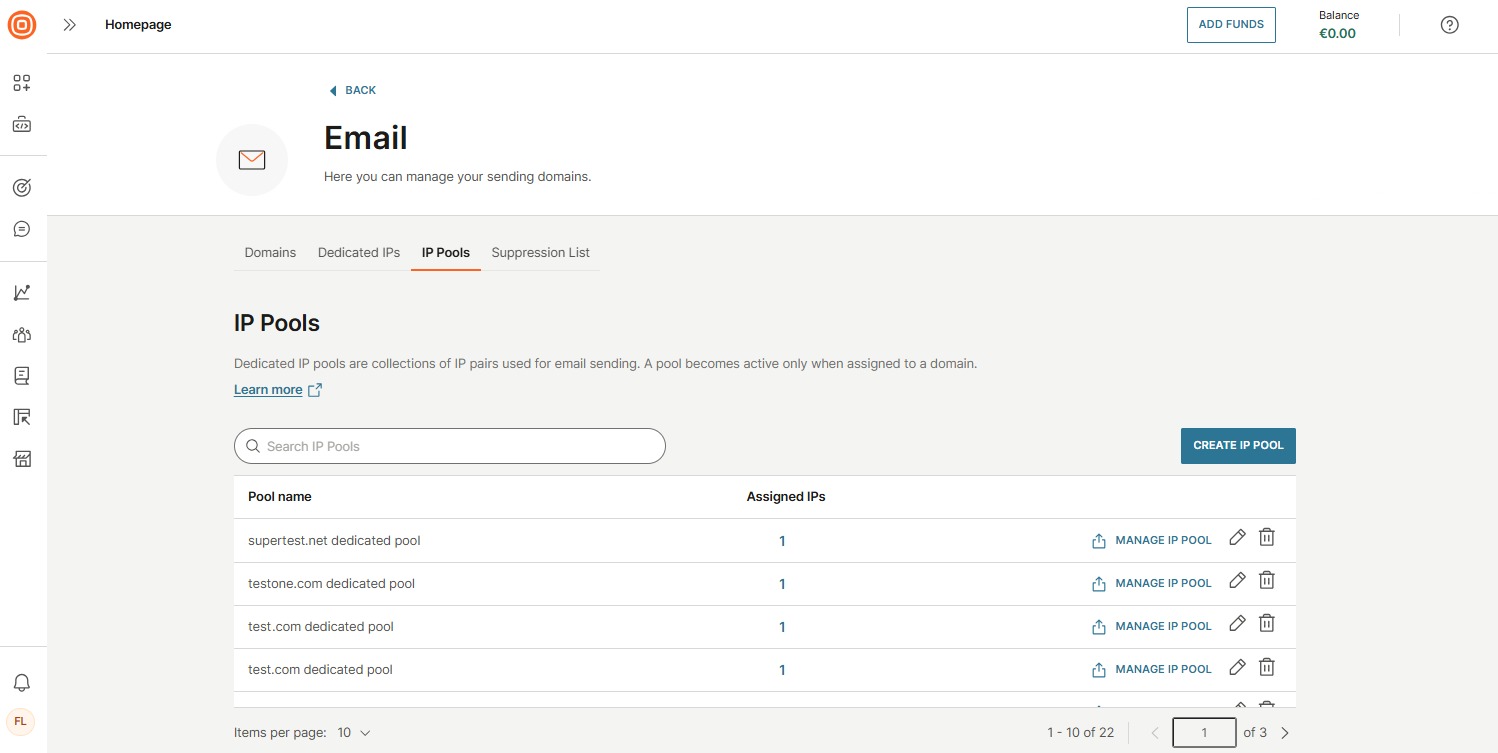The width and height of the screenshot is (1498, 753).
Task: Open the Learn more link
Action: point(268,390)
